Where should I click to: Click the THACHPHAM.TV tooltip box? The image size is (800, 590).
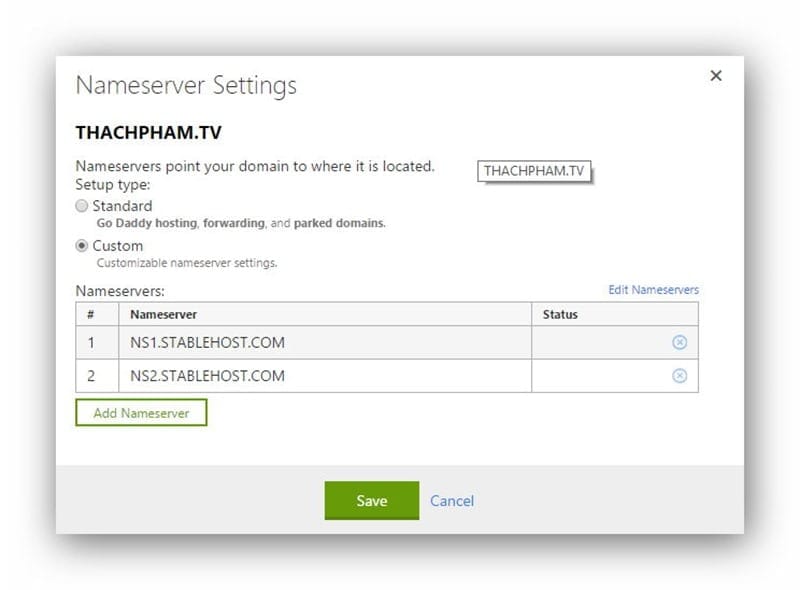click(534, 171)
